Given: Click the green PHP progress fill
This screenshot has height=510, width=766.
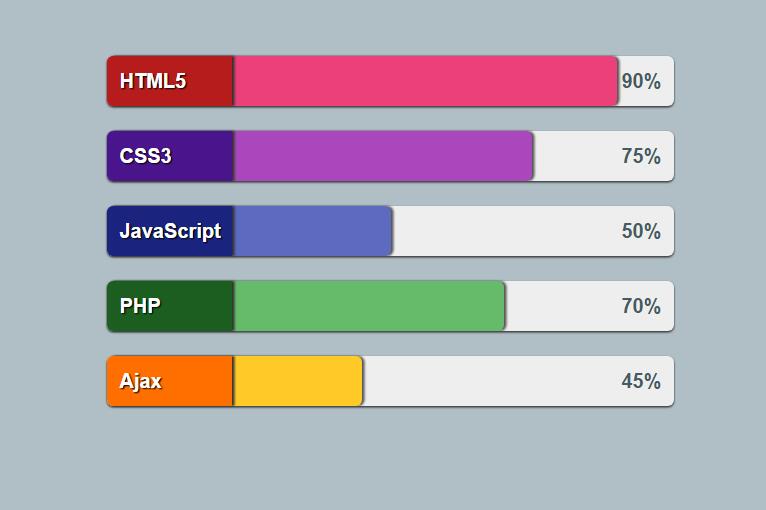Looking at the screenshot, I should 369,306.
